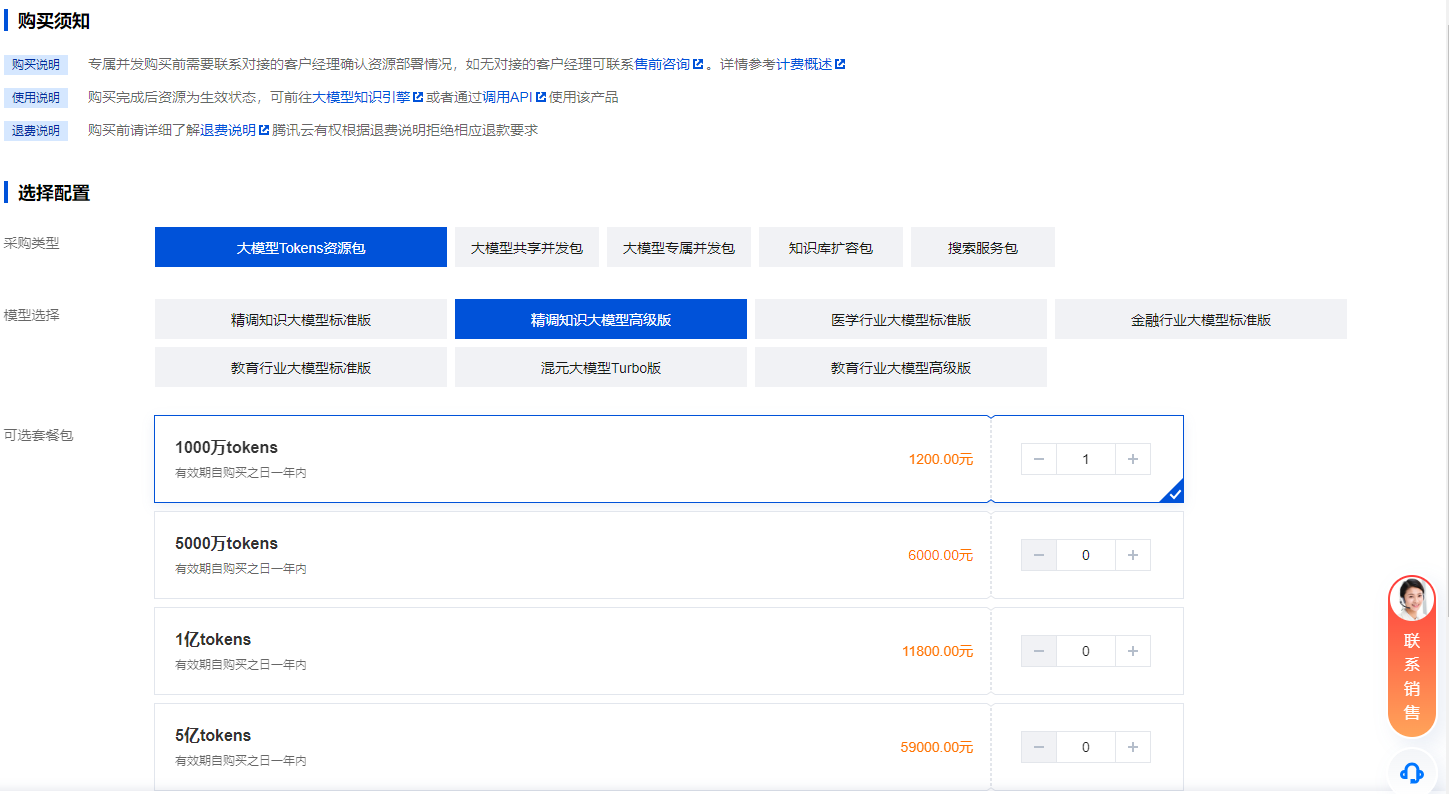Open the 退费说明 link
The width and height of the screenshot is (1449, 794).
click(228, 130)
